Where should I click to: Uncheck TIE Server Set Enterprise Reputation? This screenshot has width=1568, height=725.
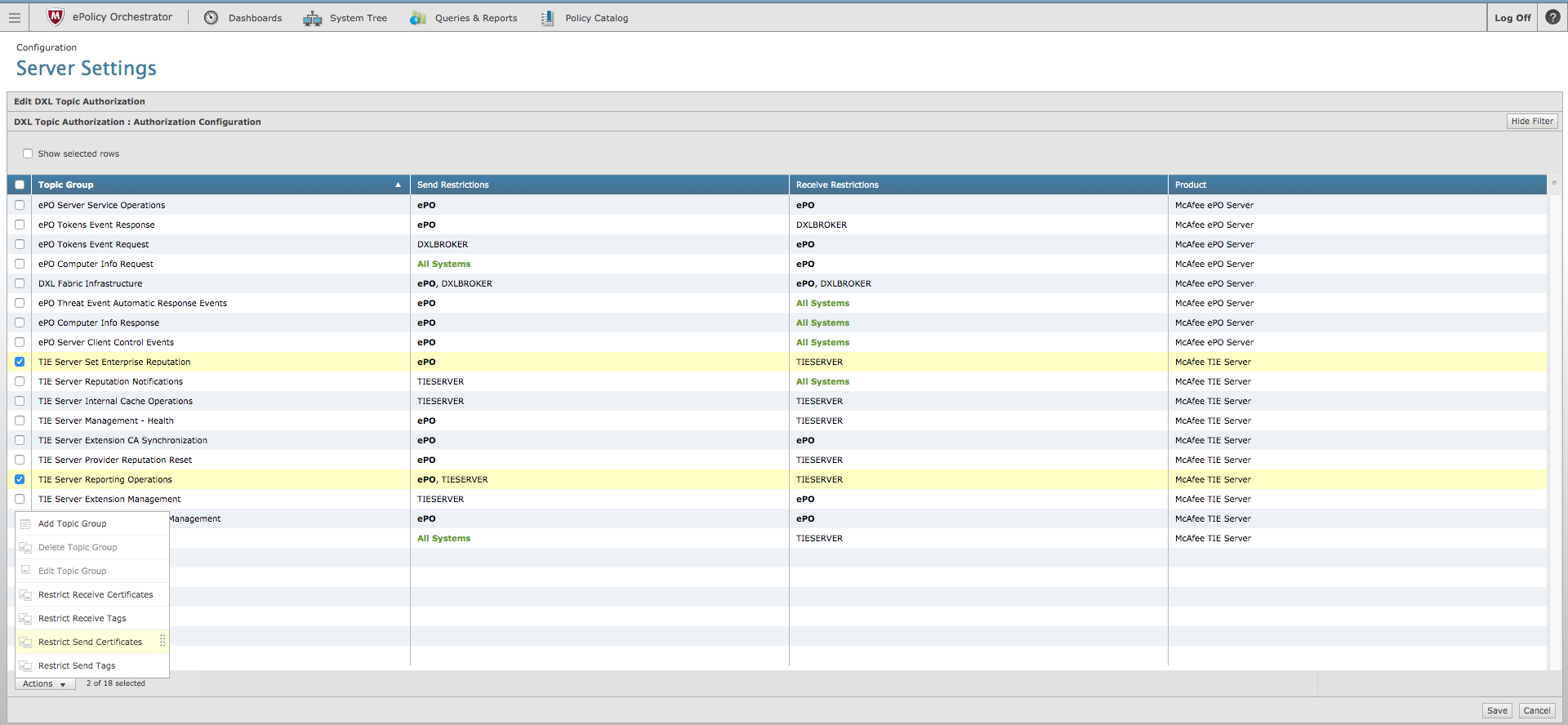tap(20, 362)
